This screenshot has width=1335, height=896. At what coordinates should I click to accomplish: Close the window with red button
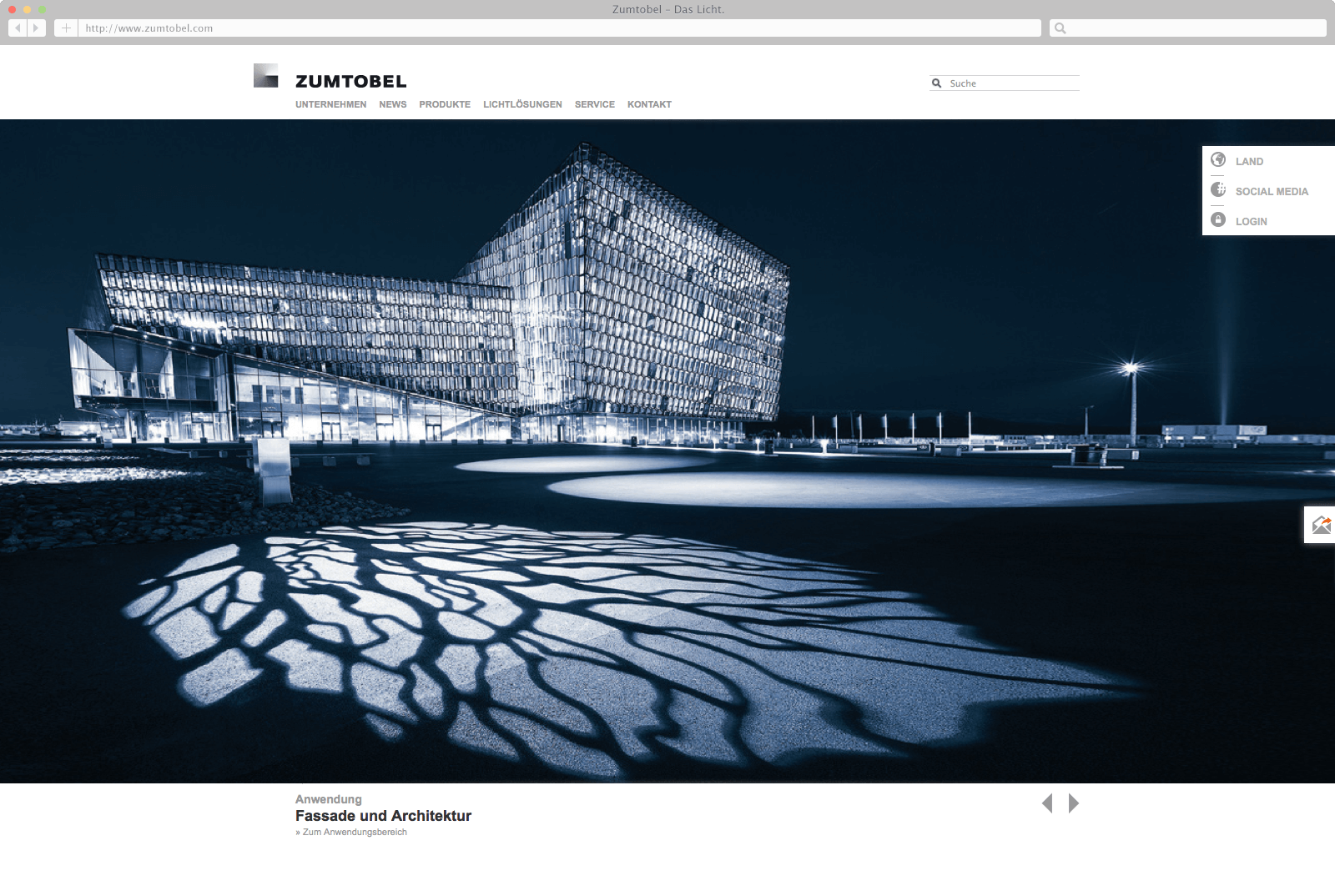12,9
